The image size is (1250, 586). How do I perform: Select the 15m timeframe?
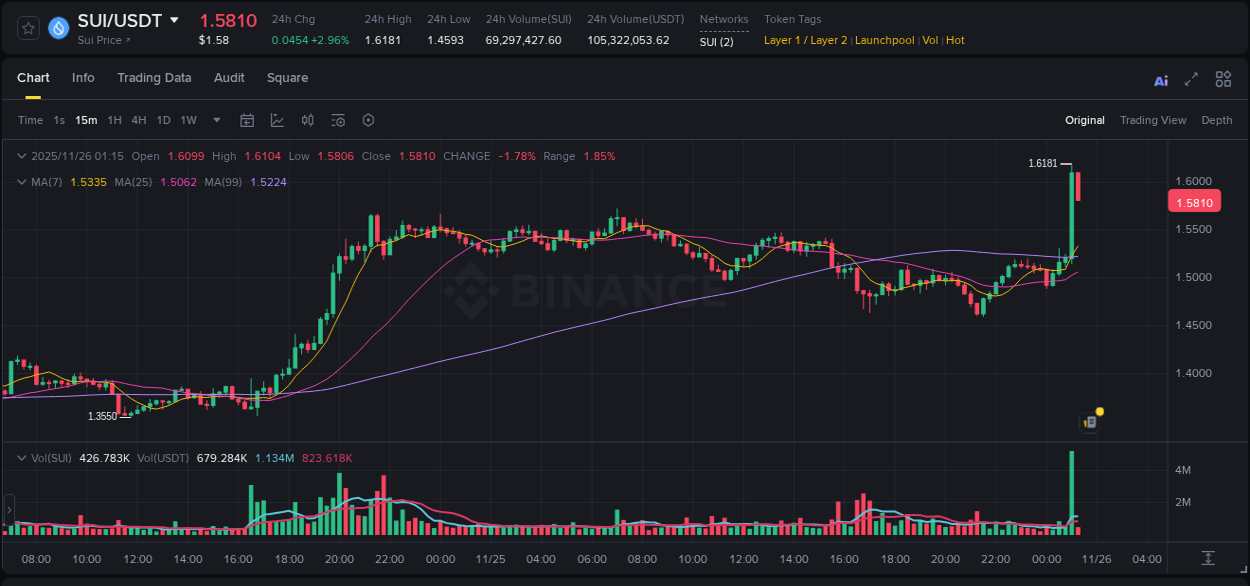point(86,120)
